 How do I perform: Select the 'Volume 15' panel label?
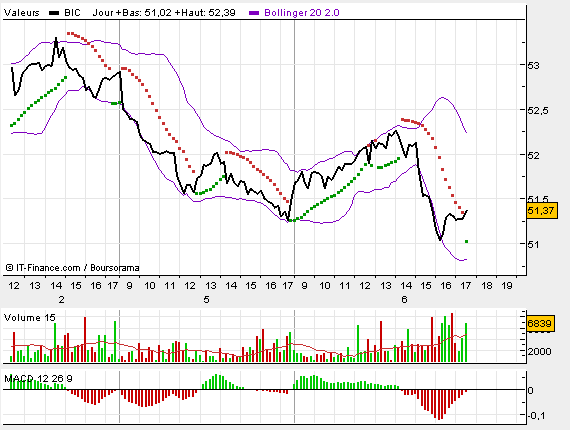coord(30,318)
